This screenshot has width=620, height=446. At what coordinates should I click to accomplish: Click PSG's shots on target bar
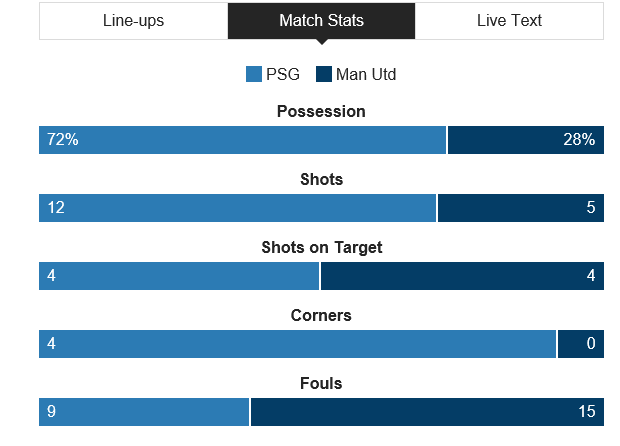(179, 276)
